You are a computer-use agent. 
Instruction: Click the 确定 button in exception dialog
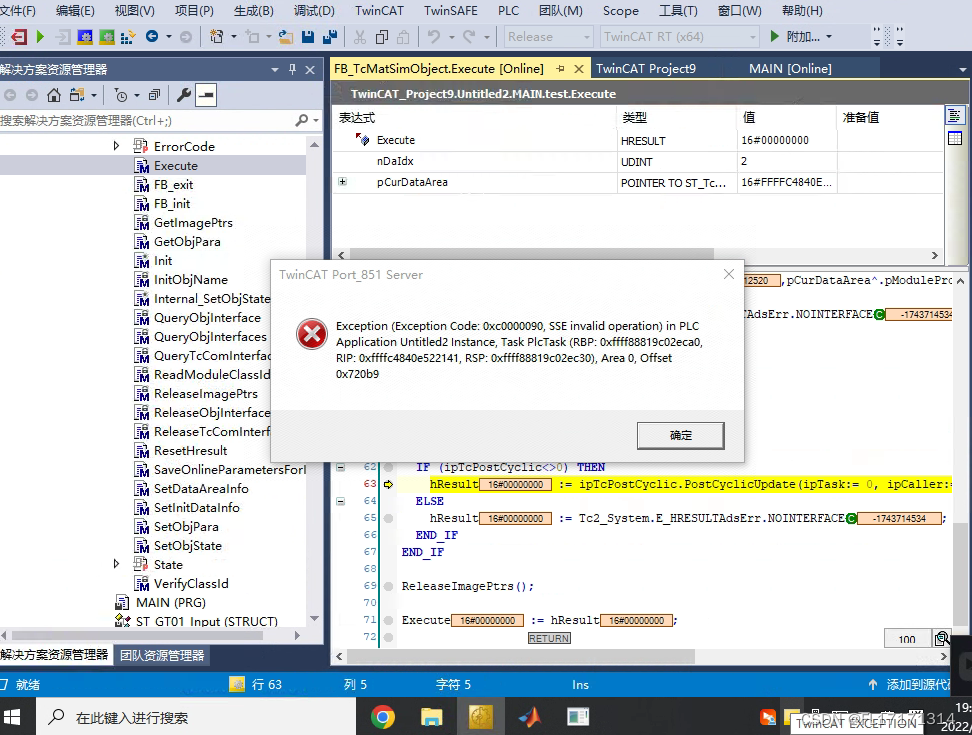point(680,436)
